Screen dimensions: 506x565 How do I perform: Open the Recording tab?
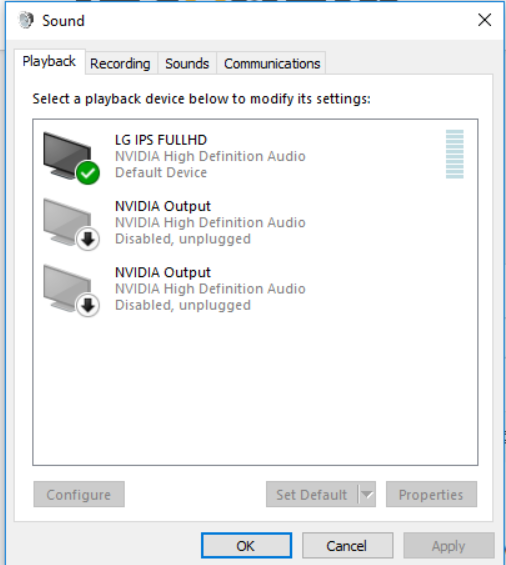pyautogui.click(x=120, y=64)
